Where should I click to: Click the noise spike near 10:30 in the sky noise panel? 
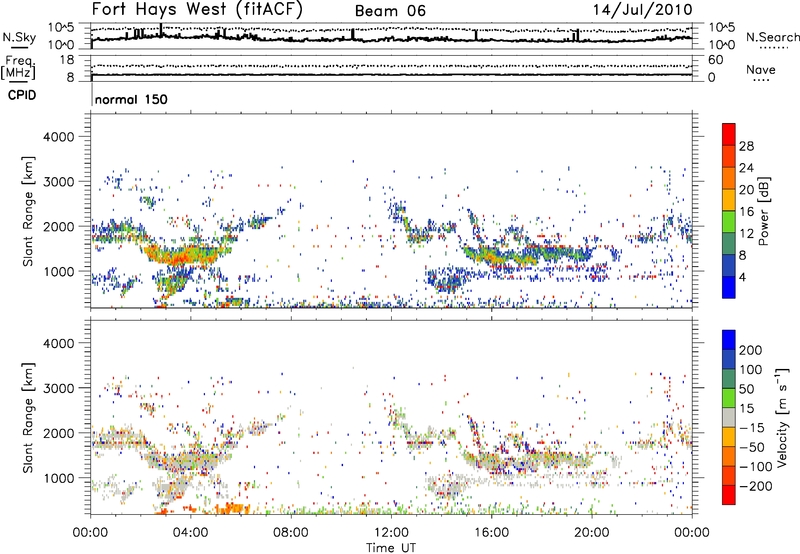coord(352,34)
